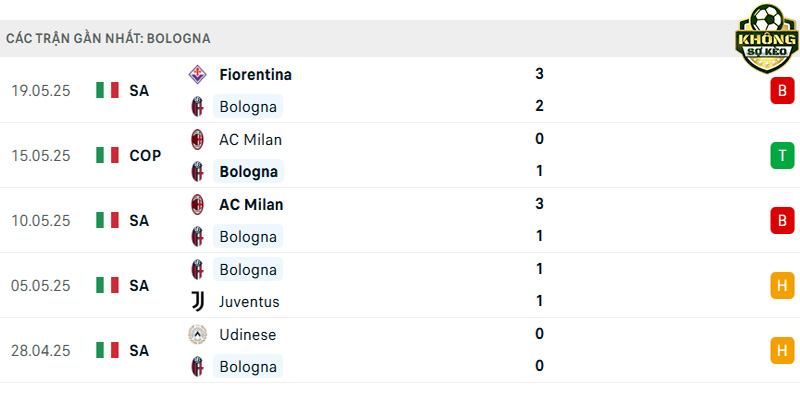Click the Không Sợ Kèo logo
Screen dimensions: 800x400
[x=766, y=38]
